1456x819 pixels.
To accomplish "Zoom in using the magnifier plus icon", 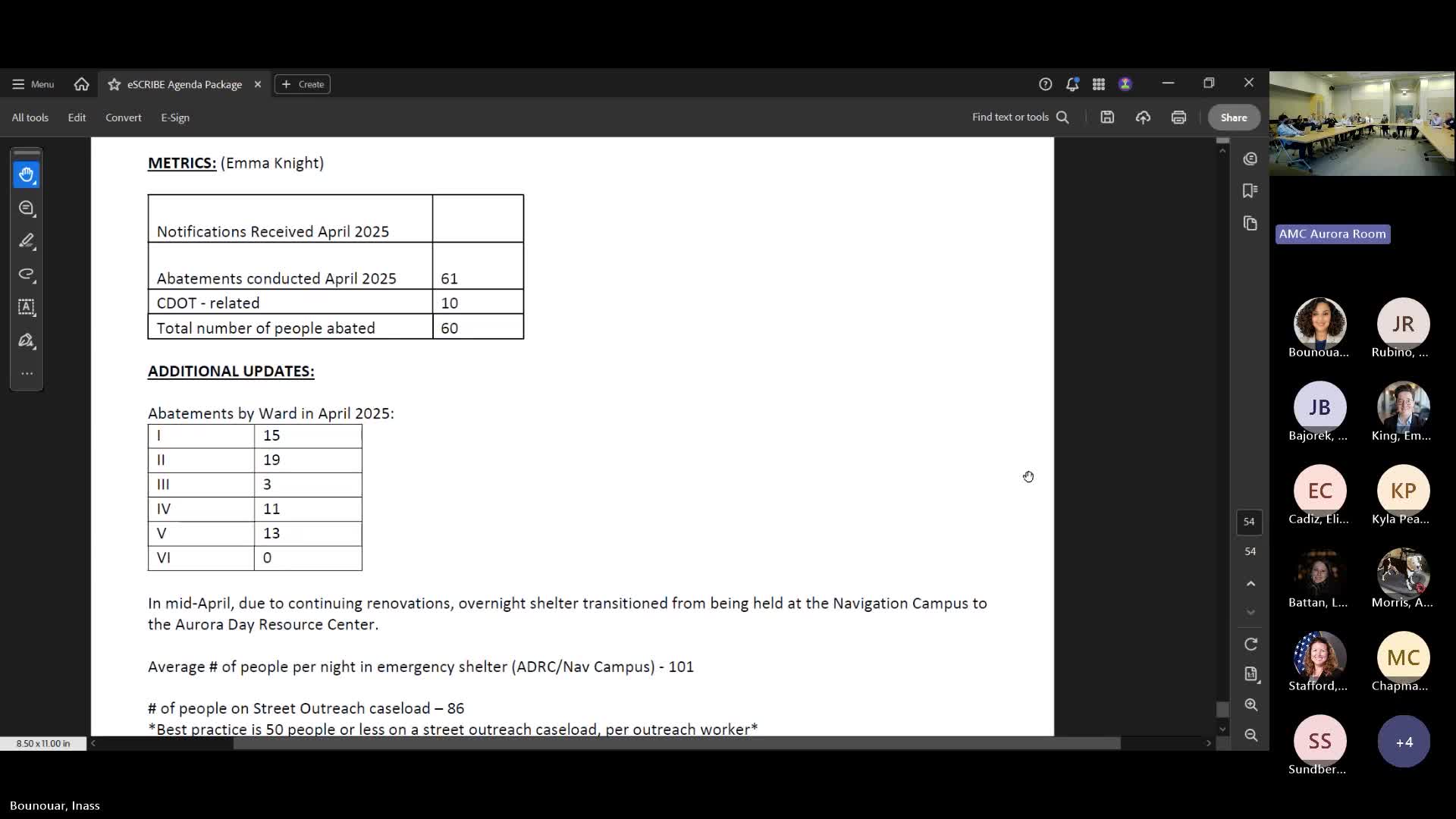I will 1250,704.
